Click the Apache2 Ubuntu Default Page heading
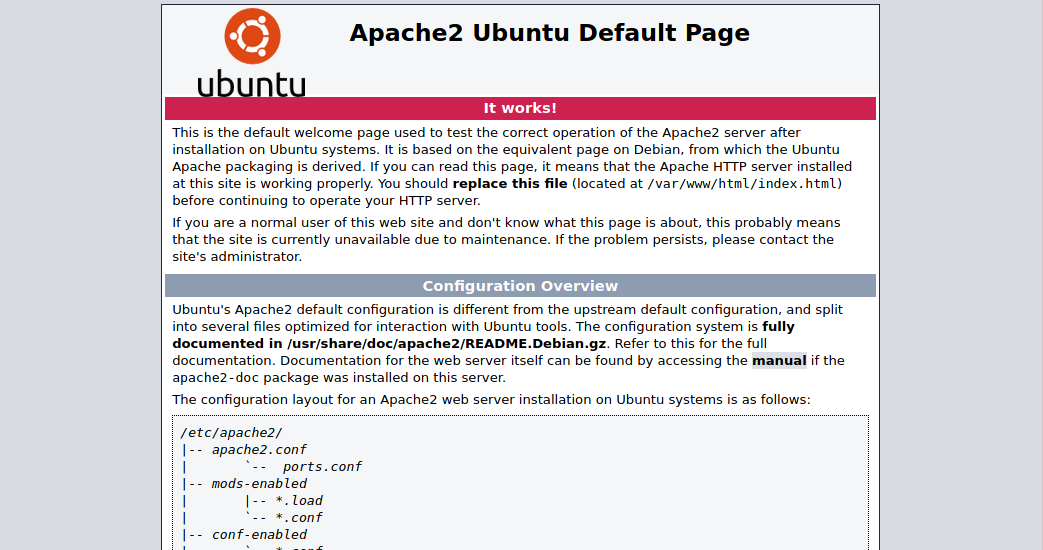 (x=549, y=33)
